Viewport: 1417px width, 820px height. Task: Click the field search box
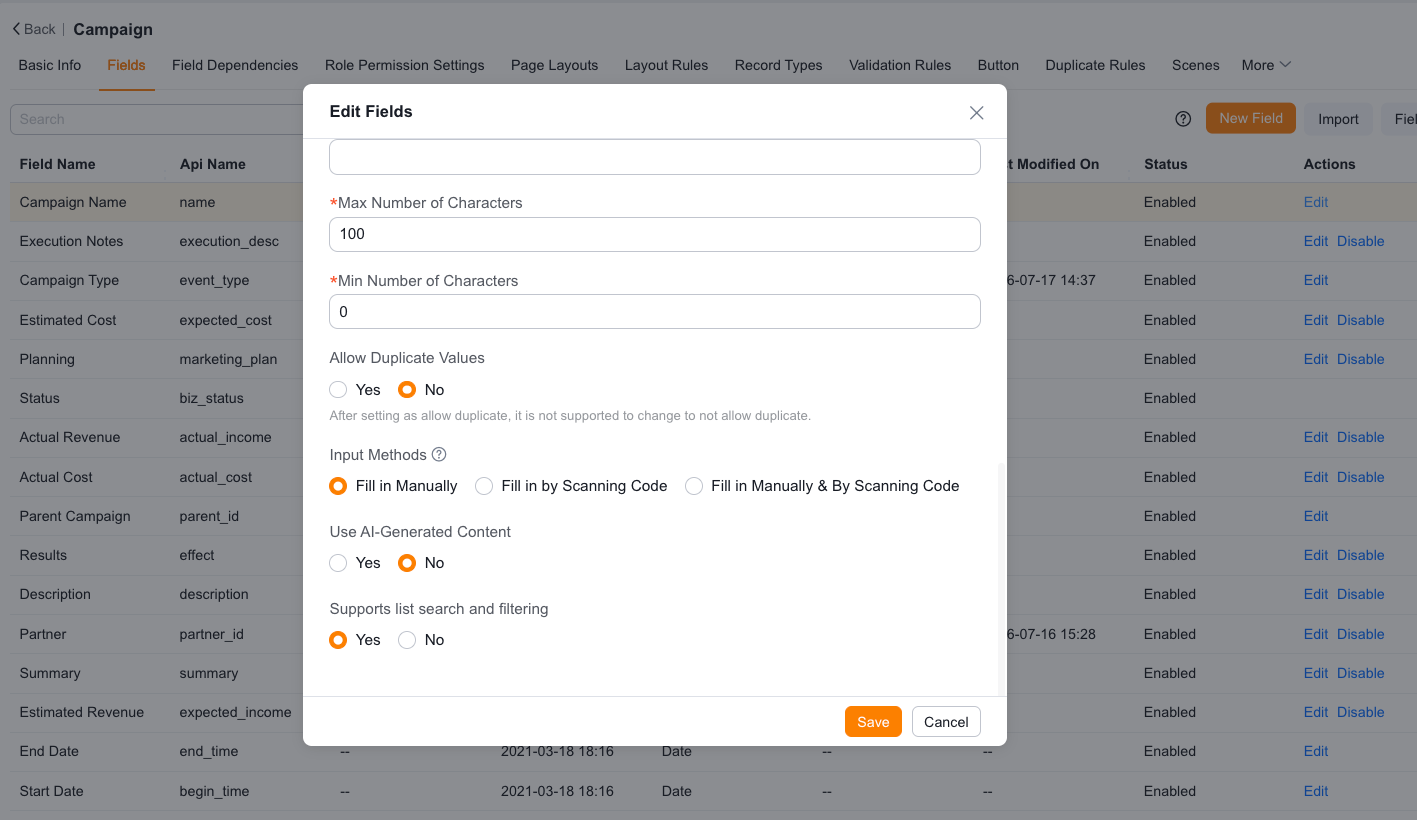click(157, 119)
